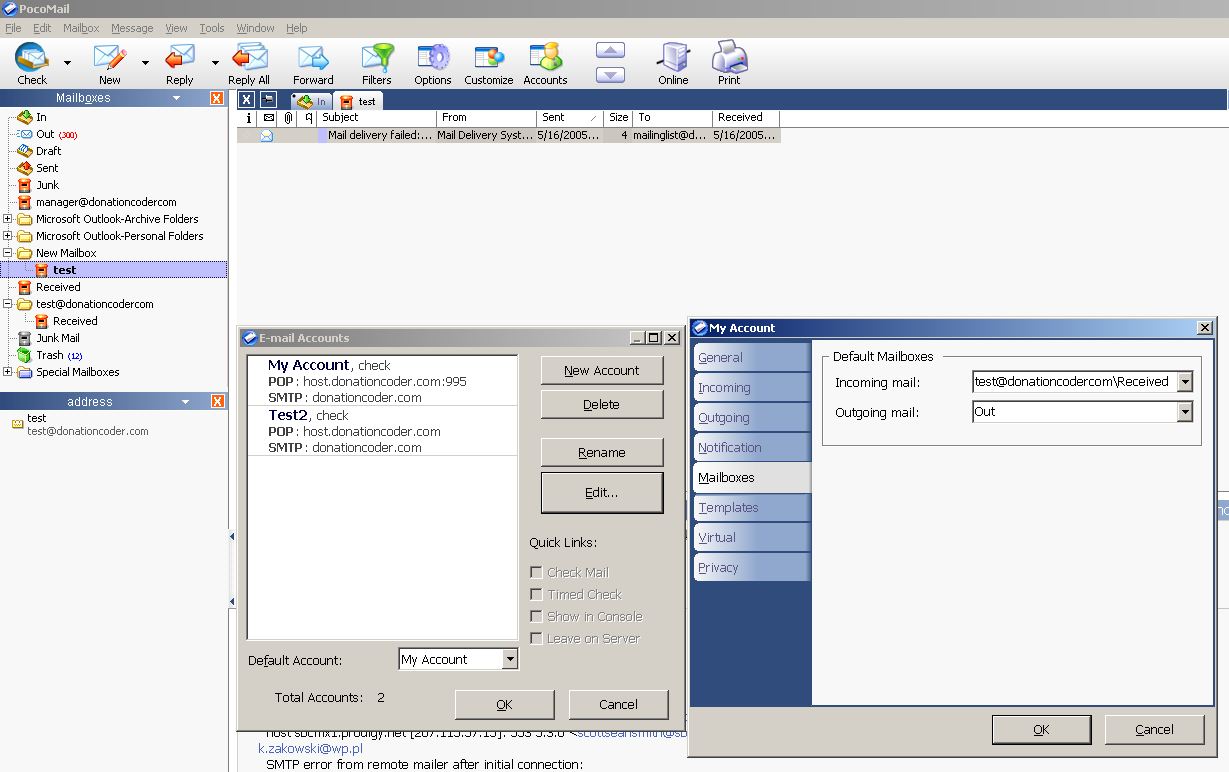This screenshot has width=1229, height=772.
Task: Open the Mailbox menu
Action: pos(81,28)
